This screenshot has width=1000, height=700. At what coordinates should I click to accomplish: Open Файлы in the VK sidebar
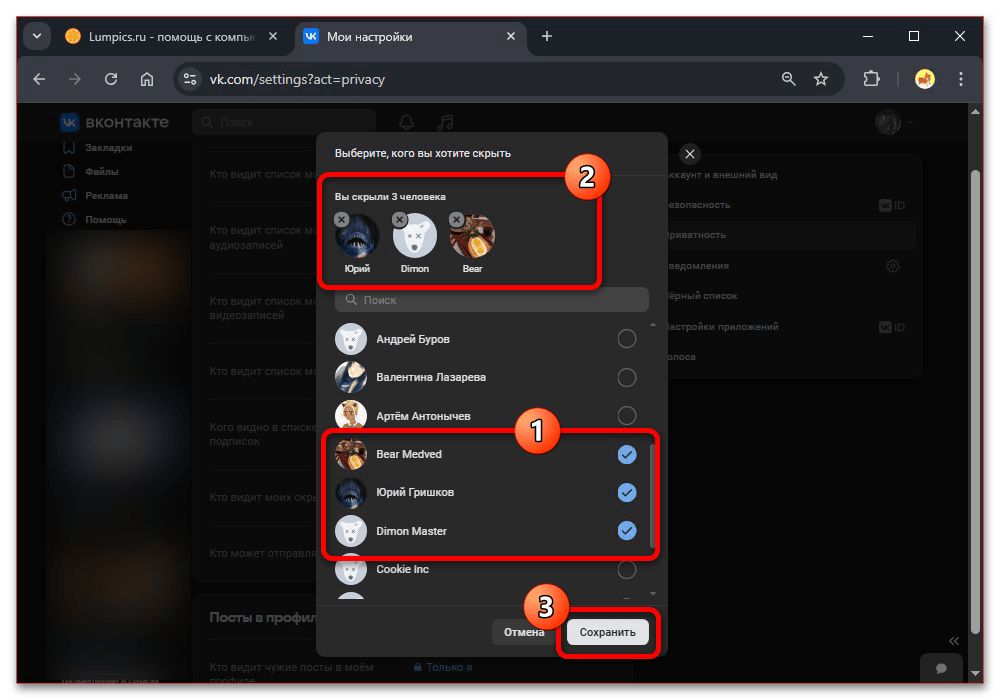coord(91,171)
